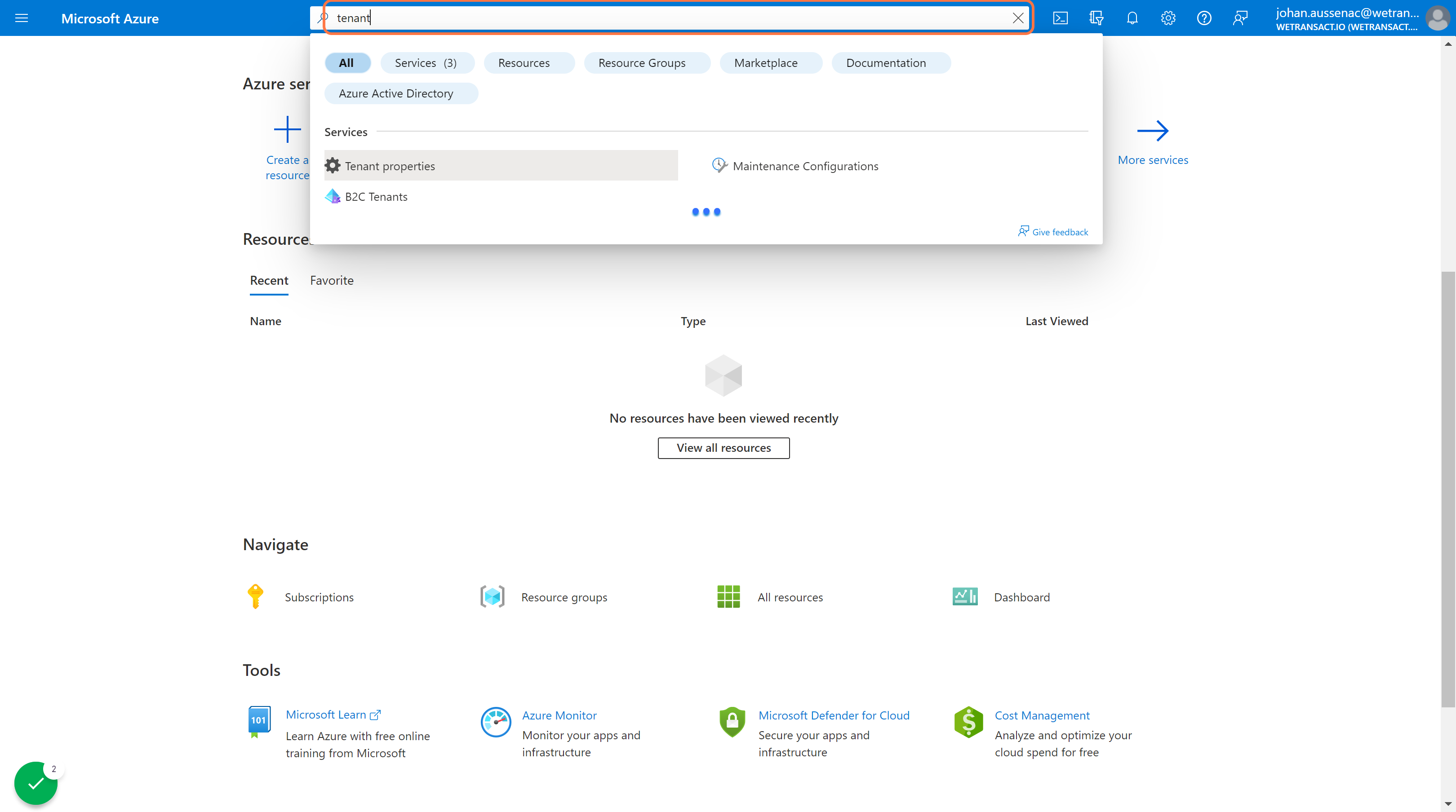Switch to the Recent tab
This screenshot has width=1456, height=812.
[269, 281]
